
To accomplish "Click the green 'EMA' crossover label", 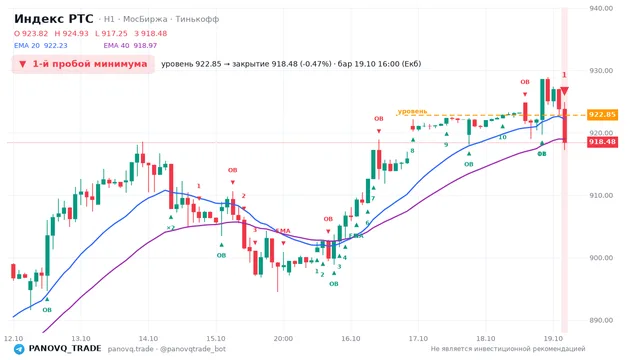I will coord(356,236).
